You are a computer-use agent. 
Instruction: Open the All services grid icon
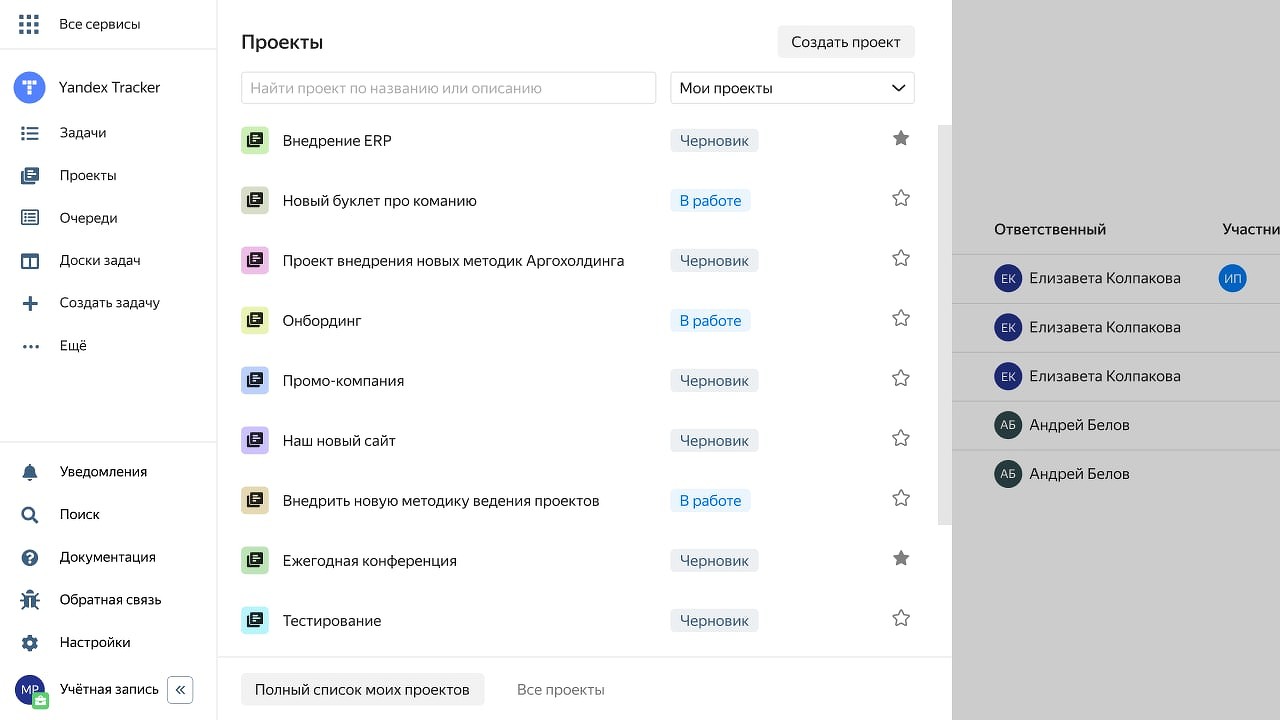click(29, 24)
